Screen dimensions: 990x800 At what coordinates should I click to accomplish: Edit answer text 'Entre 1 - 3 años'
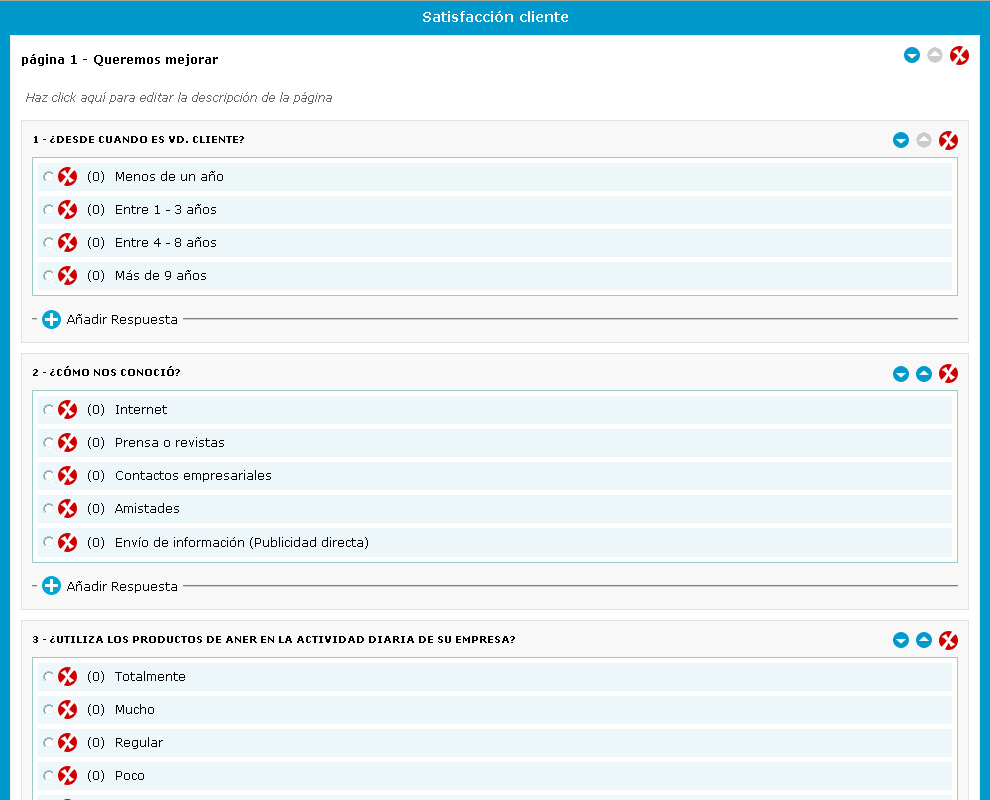point(165,210)
